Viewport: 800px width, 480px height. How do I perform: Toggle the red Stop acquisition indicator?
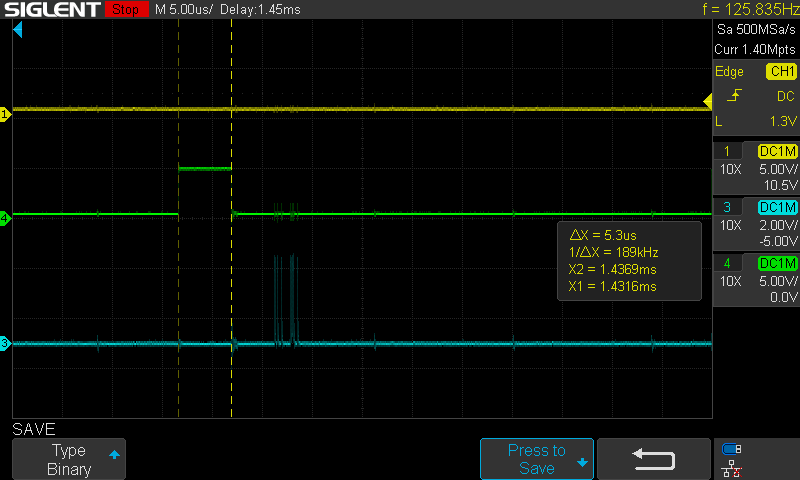(x=124, y=10)
